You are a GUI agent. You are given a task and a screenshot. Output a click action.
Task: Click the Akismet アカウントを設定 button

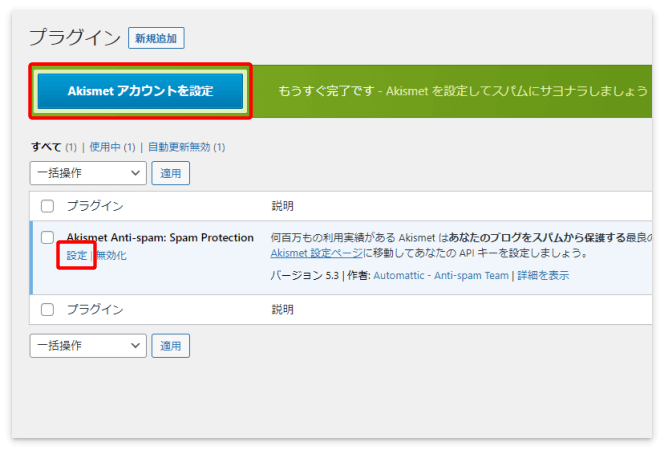(x=140, y=91)
